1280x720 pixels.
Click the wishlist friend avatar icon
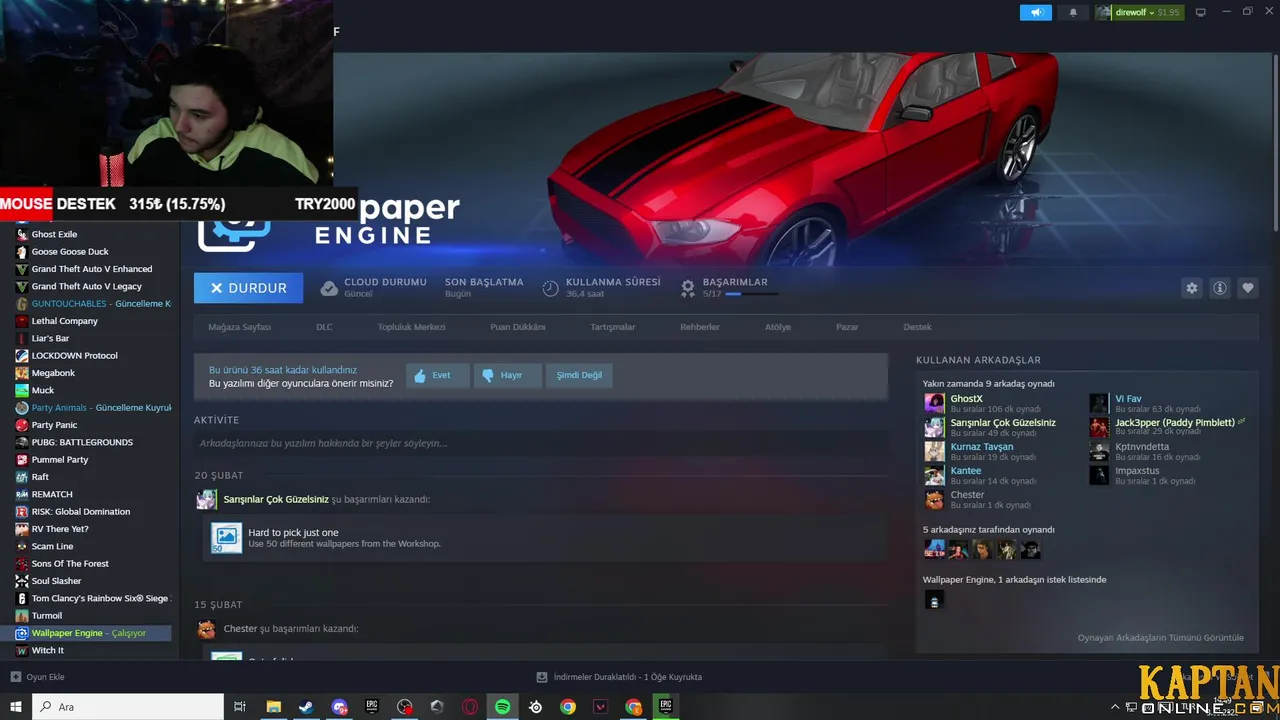coord(934,599)
